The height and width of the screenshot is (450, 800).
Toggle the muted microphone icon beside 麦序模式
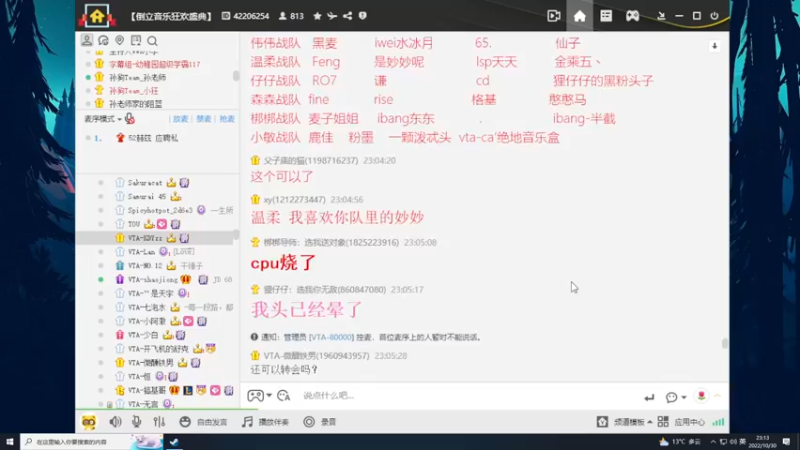[130, 119]
